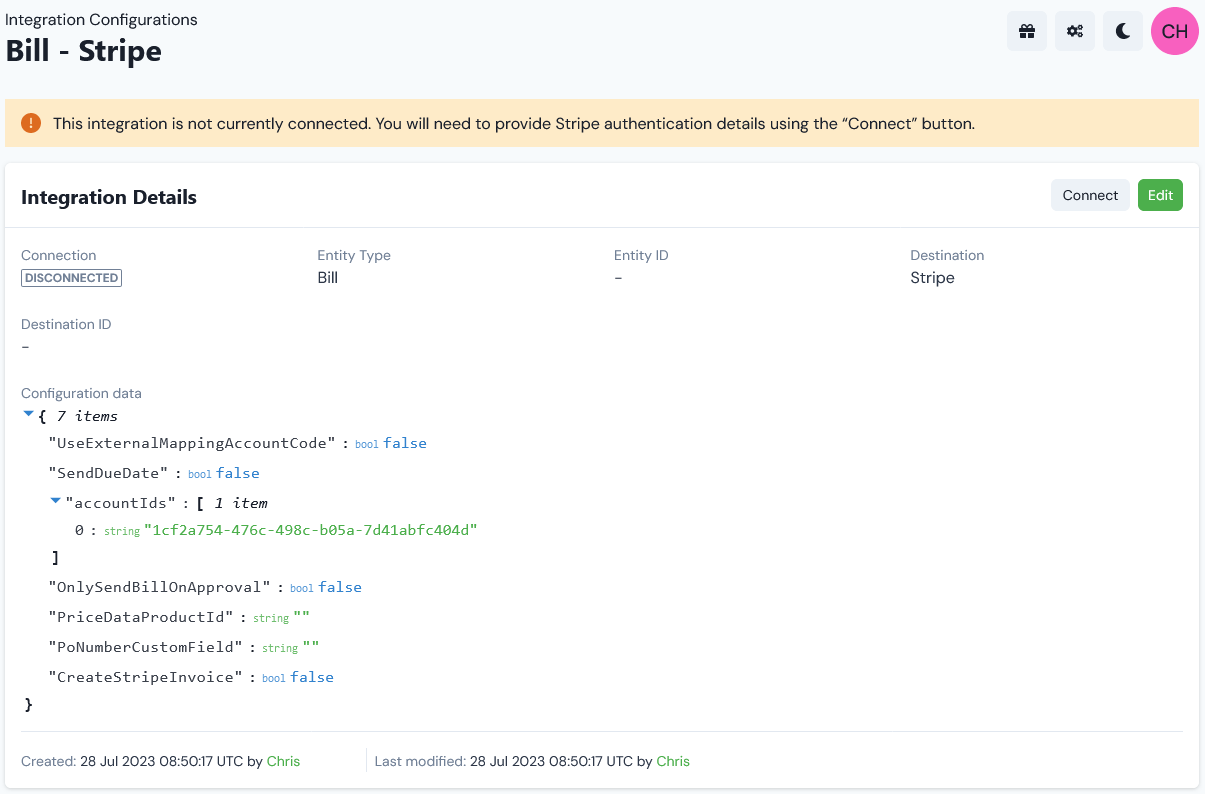1205x794 pixels.
Task: Click the Destination ID label
Action: point(66,324)
